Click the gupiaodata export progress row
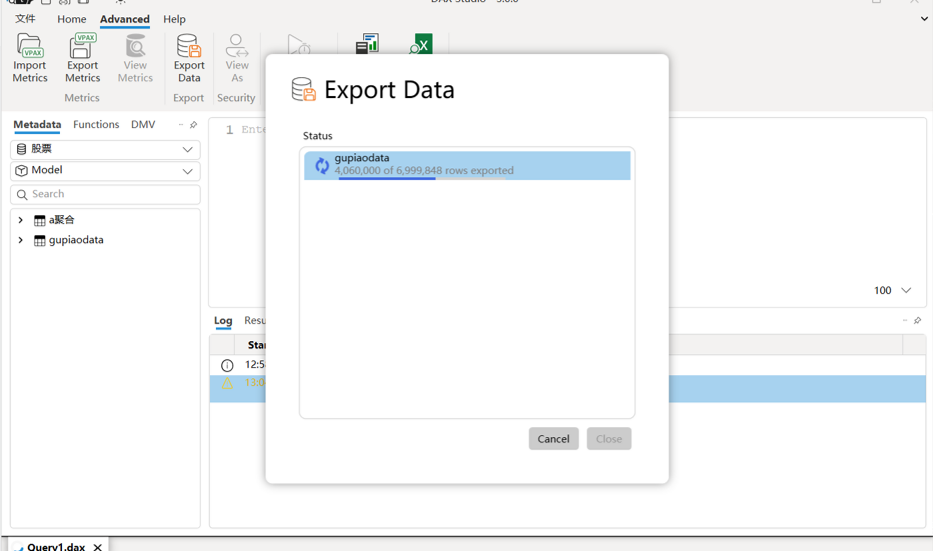 click(x=467, y=165)
